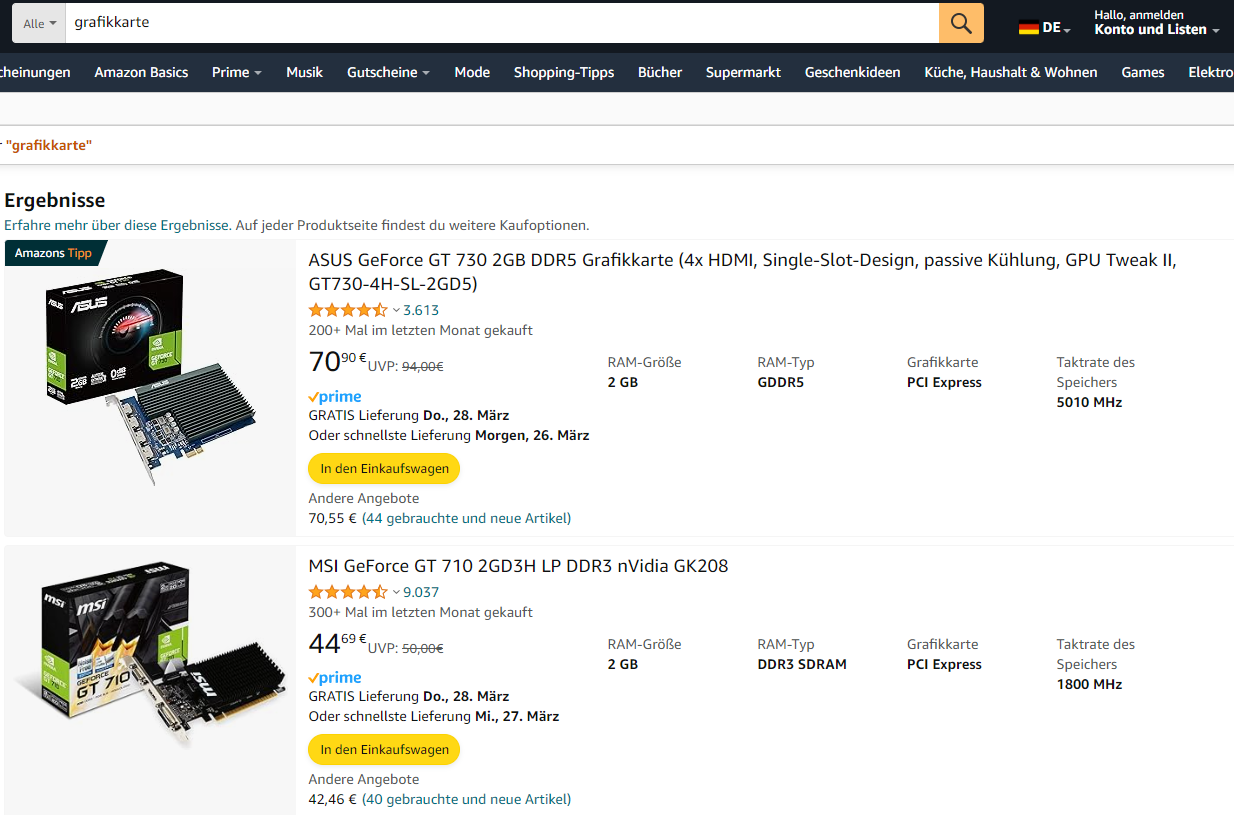Click 'Erfahre mehr über diese Ergebnisse' link

coord(116,225)
